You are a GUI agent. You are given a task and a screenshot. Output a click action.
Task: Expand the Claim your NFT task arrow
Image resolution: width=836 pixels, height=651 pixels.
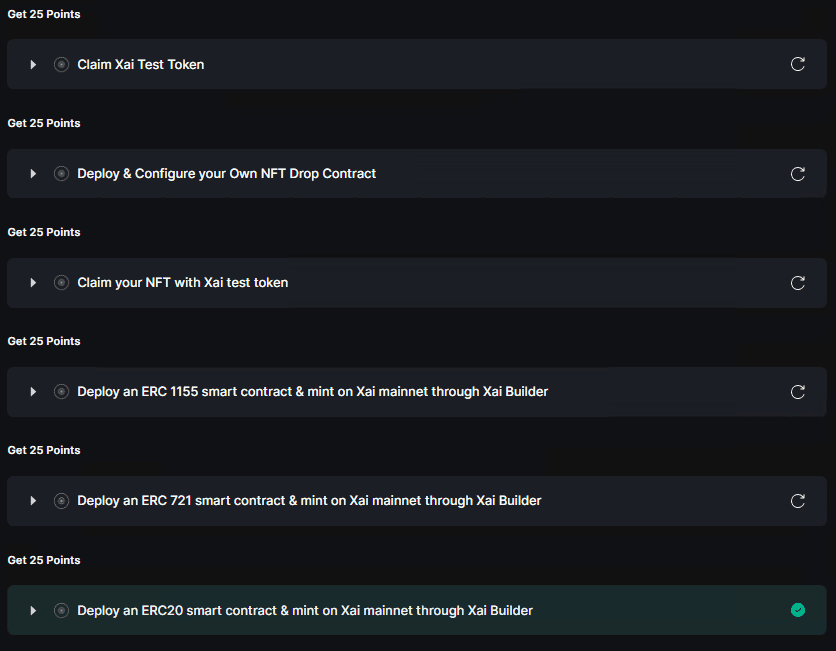33,283
